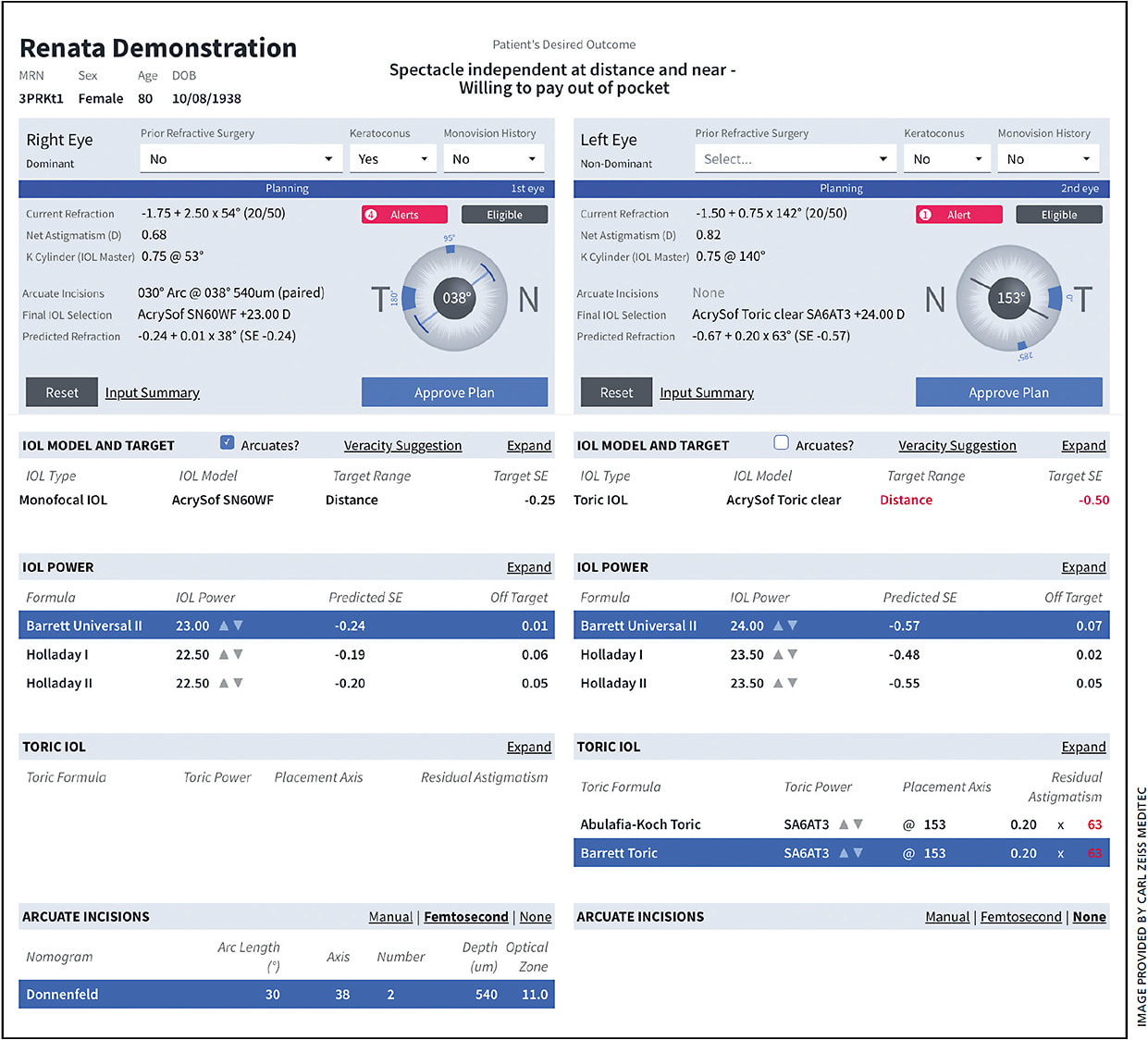The width and height of the screenshot is (1148, 1040).
Task: Select None for left eye arcuate incisions
Action: pyautogui.click(x=1090, y=917)
